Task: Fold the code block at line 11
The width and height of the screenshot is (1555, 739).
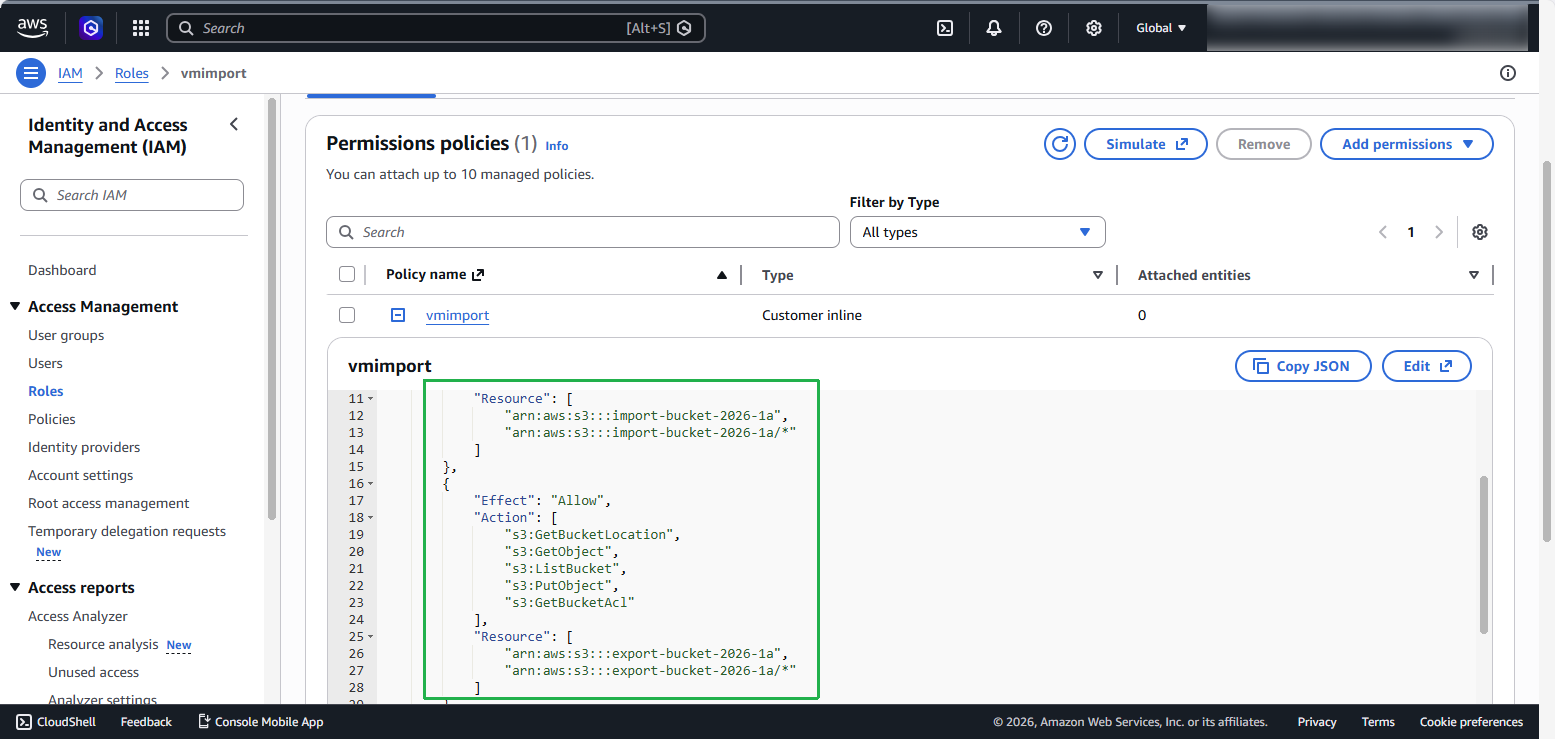Action: pyautogui.click(x=370, y=399)
